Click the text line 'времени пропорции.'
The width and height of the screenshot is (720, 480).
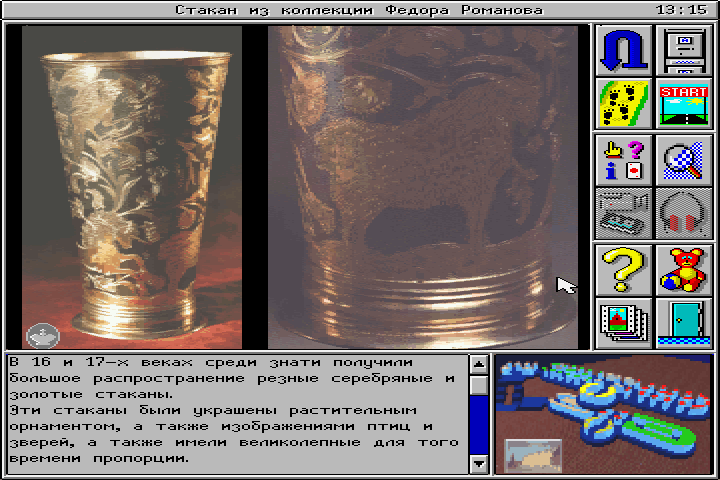[99, 458]
